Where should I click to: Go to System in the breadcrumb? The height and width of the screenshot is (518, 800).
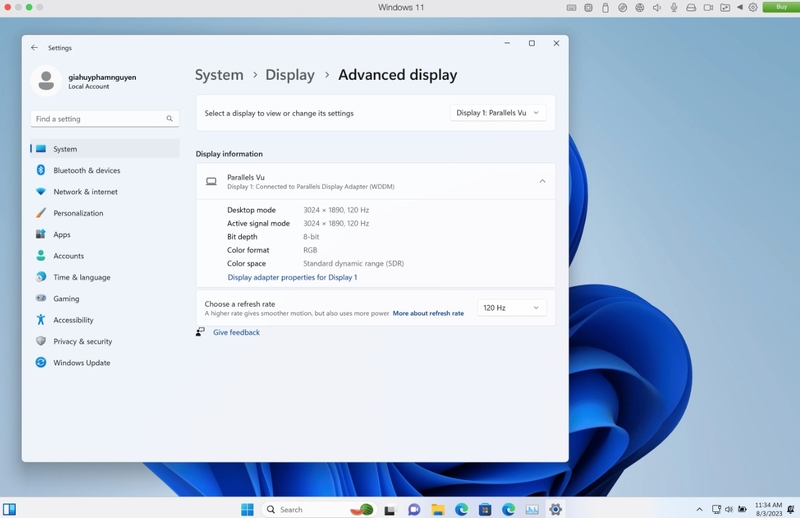219,75
